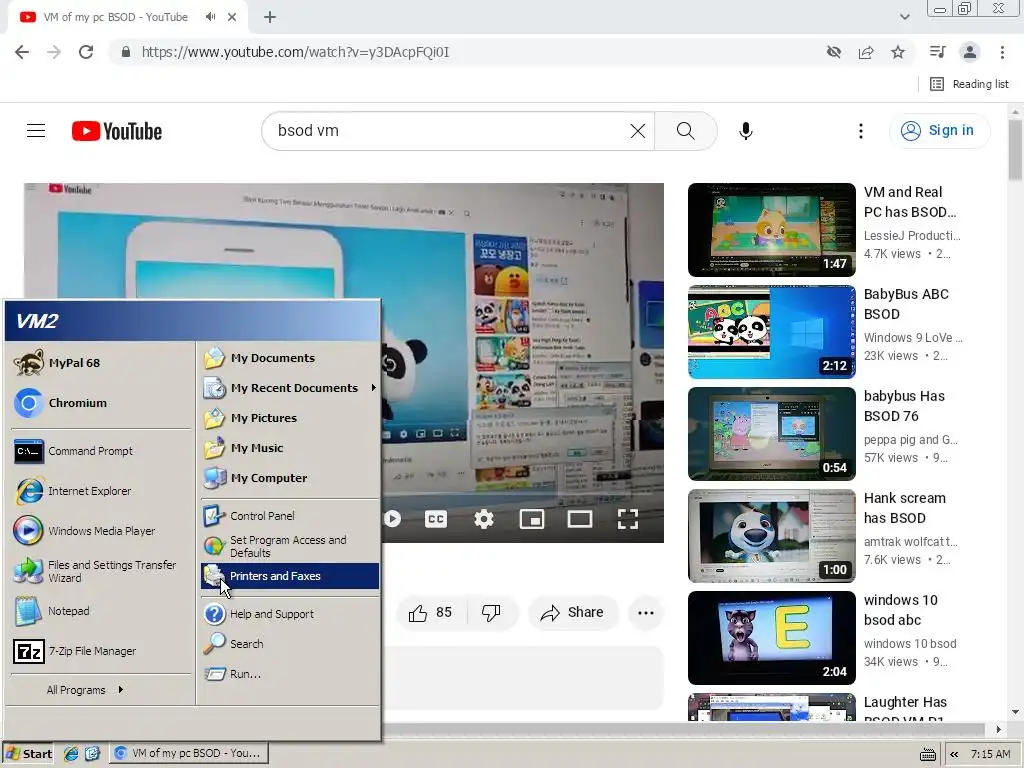Close the YouTube tab
Image resolution: width=1024 pixels, height=768 pixels.
[232, 17]
